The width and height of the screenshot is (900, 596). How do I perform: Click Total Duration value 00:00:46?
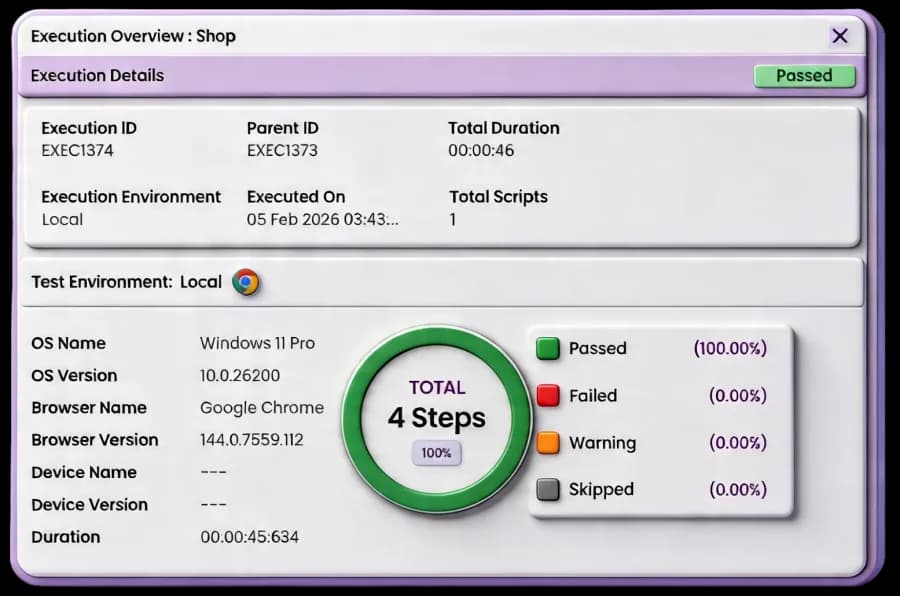pyautogui.click(x=481, y=150)
